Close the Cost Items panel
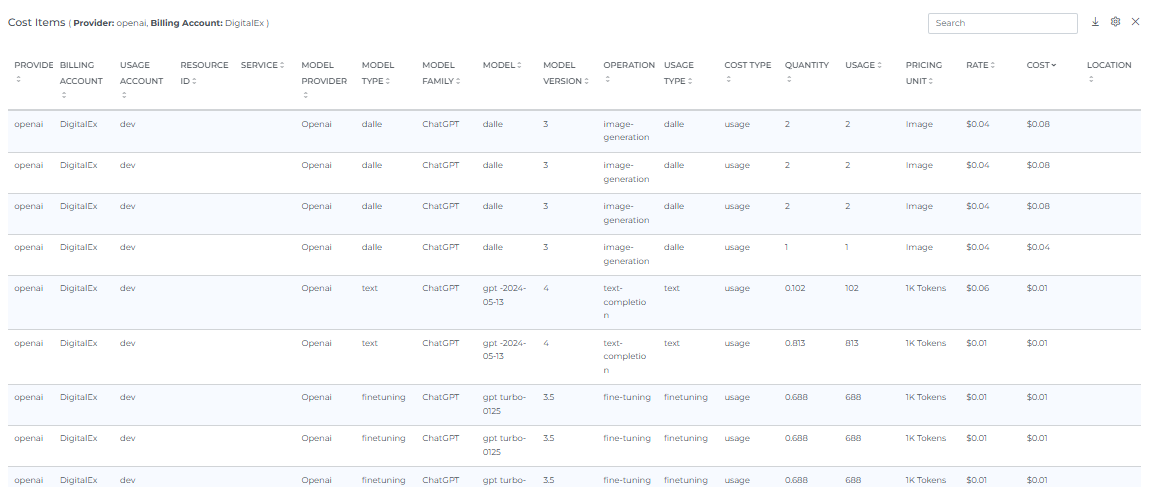The image size is (1149, 487). click(x=1135, y=22)
